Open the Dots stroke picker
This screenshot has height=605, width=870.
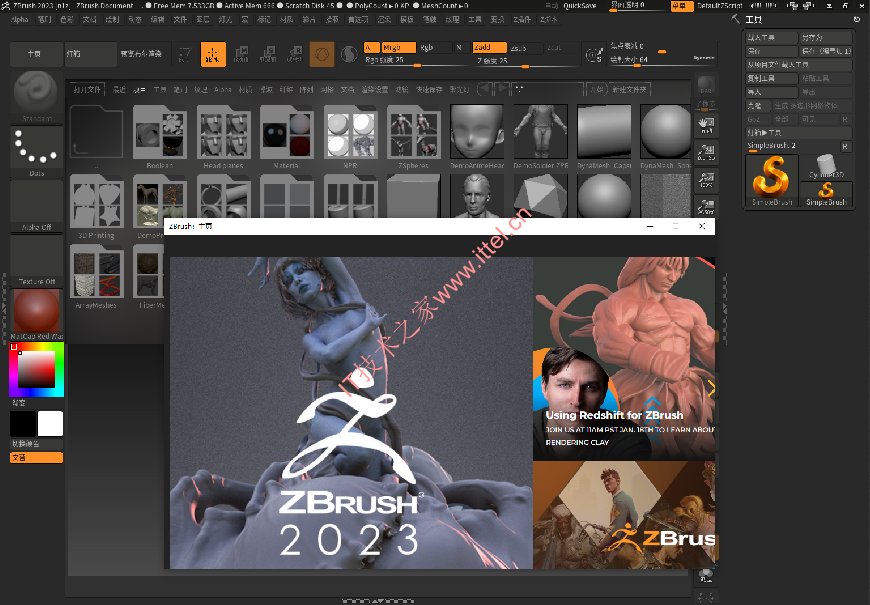[x=36, y=151]
